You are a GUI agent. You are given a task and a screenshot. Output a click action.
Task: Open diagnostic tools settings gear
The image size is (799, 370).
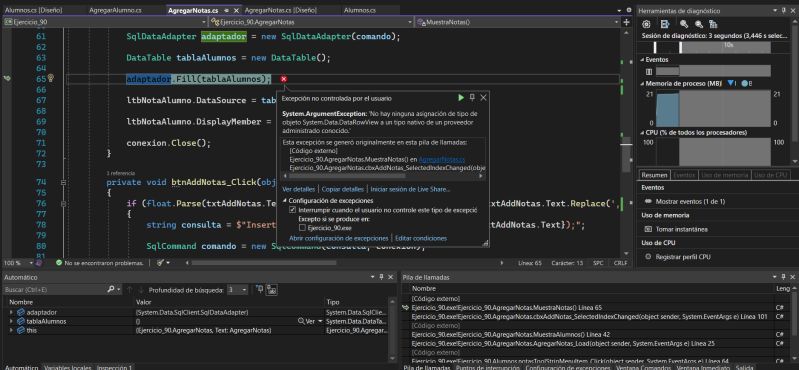[x=646, y=24]
